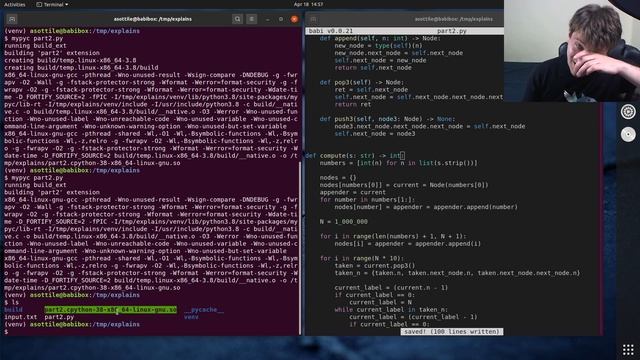Viewport: 640px width, 360px height.
Task: Close the left terminal window
Action: 294,19
